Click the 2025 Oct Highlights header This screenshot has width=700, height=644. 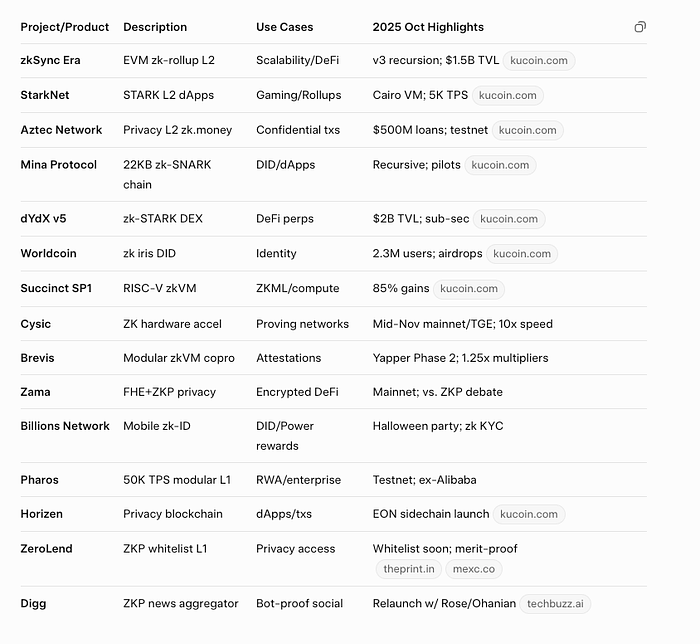pos(428,27)
